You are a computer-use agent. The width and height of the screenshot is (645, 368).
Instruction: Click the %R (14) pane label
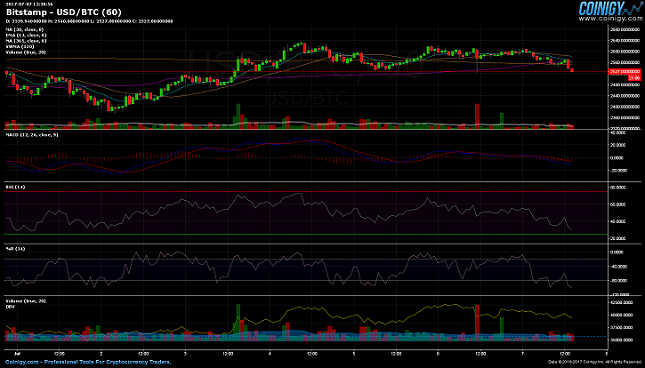pos(15,249)
